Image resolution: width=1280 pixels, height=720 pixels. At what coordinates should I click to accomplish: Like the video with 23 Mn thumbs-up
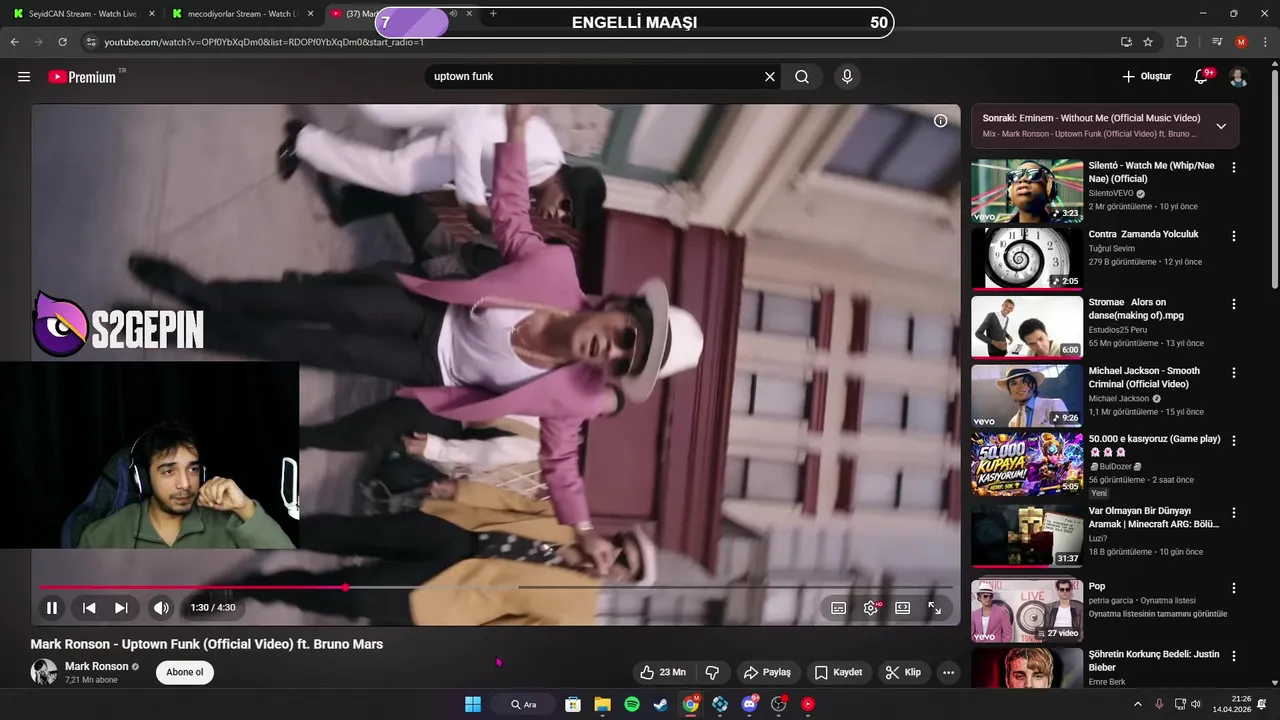click(663, 672)
